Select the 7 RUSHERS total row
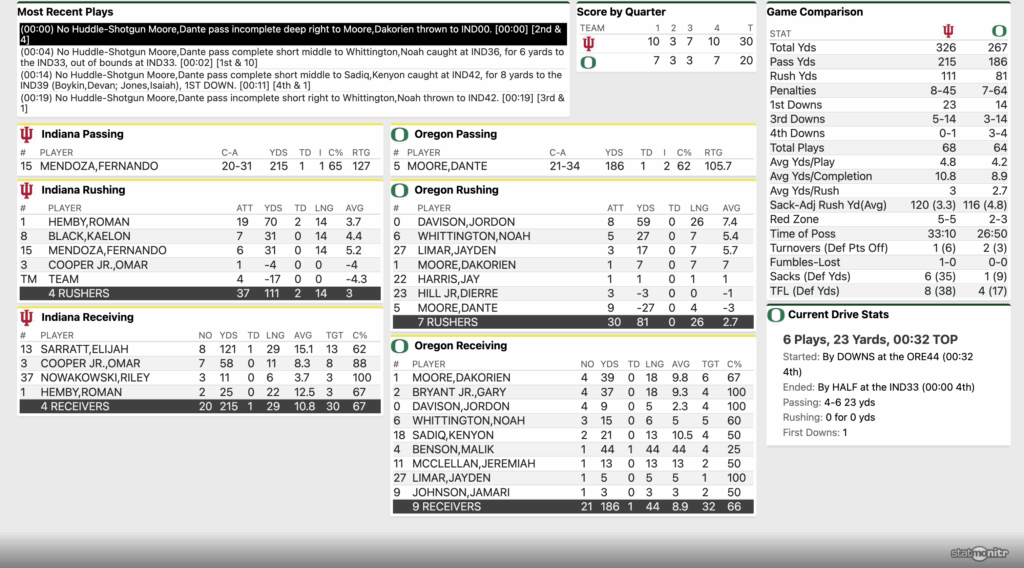Image resolution: width=1024 pixels, height=568 pixels. coord(572,322)
